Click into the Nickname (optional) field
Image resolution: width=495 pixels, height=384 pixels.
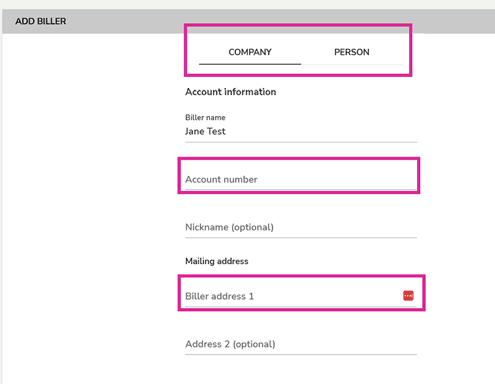tap(301, 227)
